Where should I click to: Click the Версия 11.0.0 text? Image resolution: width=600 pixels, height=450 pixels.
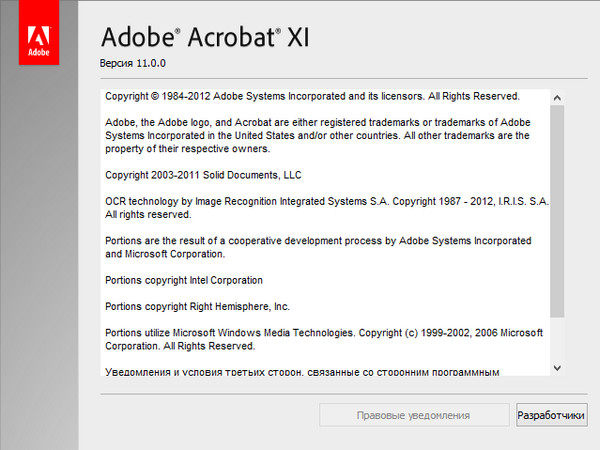coord(133,63)
